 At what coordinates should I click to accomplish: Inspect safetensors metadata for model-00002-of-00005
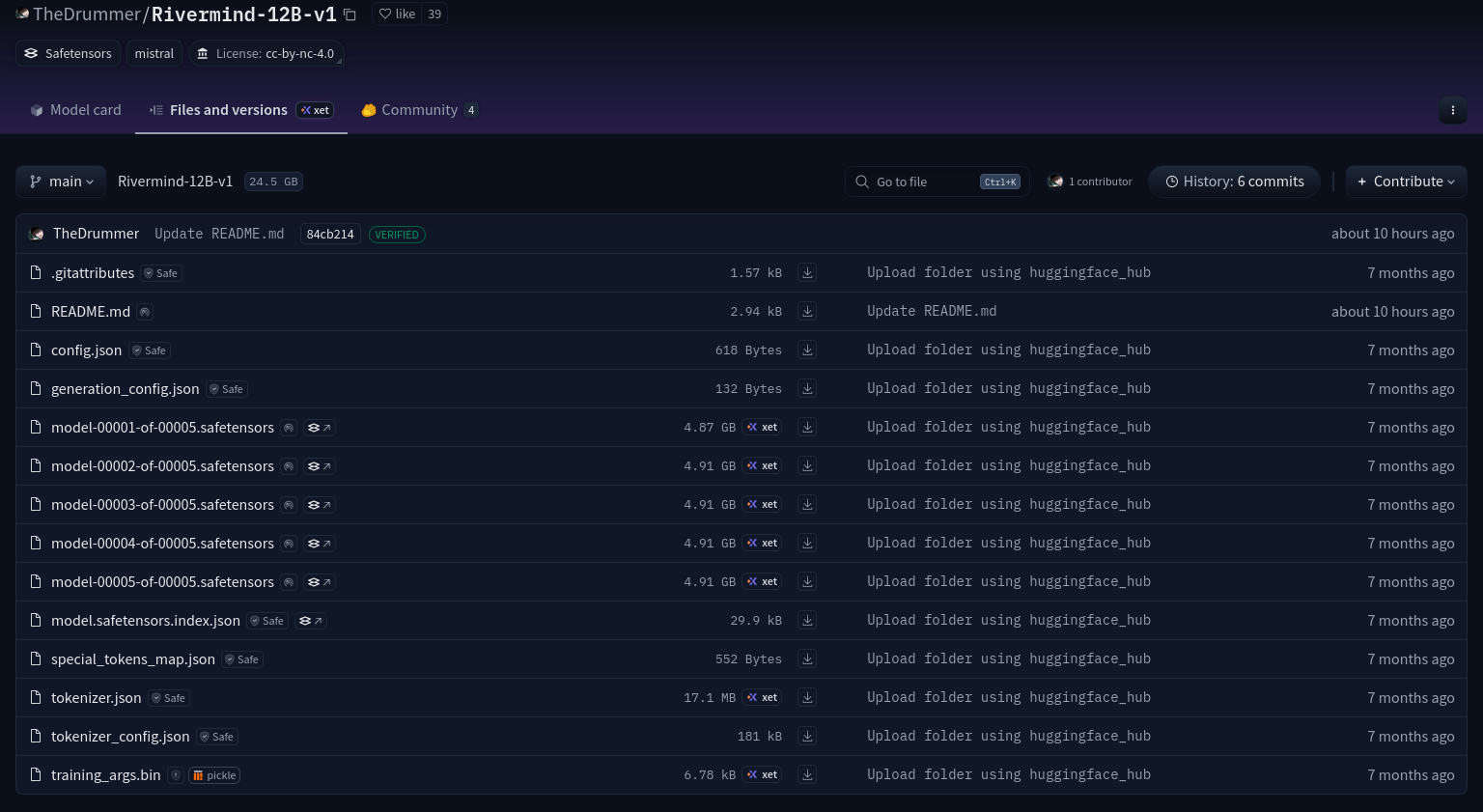pyautogui.click(x=319, y=466)
